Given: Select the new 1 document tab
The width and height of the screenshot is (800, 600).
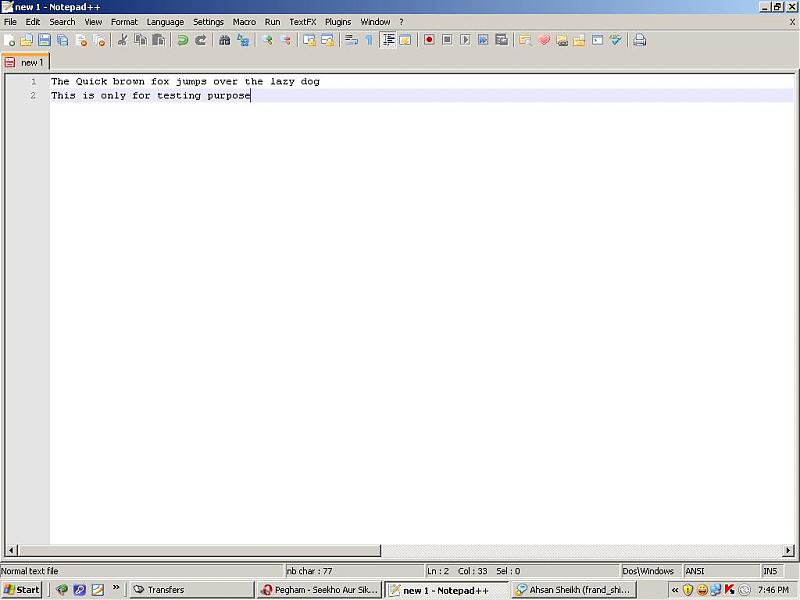Looking at the screenshot, I should (x=25, y=62).
